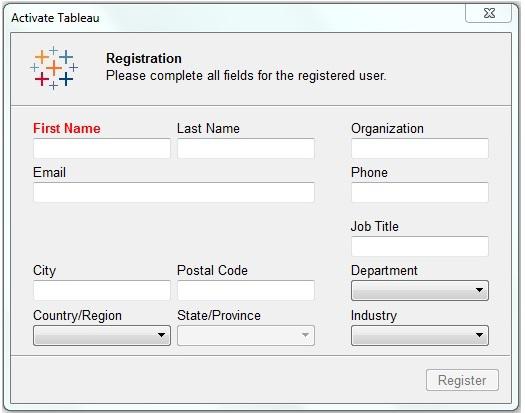Focus the Job Title field
The width and height of the screenshot is (525, 413).
click(420, 246)
